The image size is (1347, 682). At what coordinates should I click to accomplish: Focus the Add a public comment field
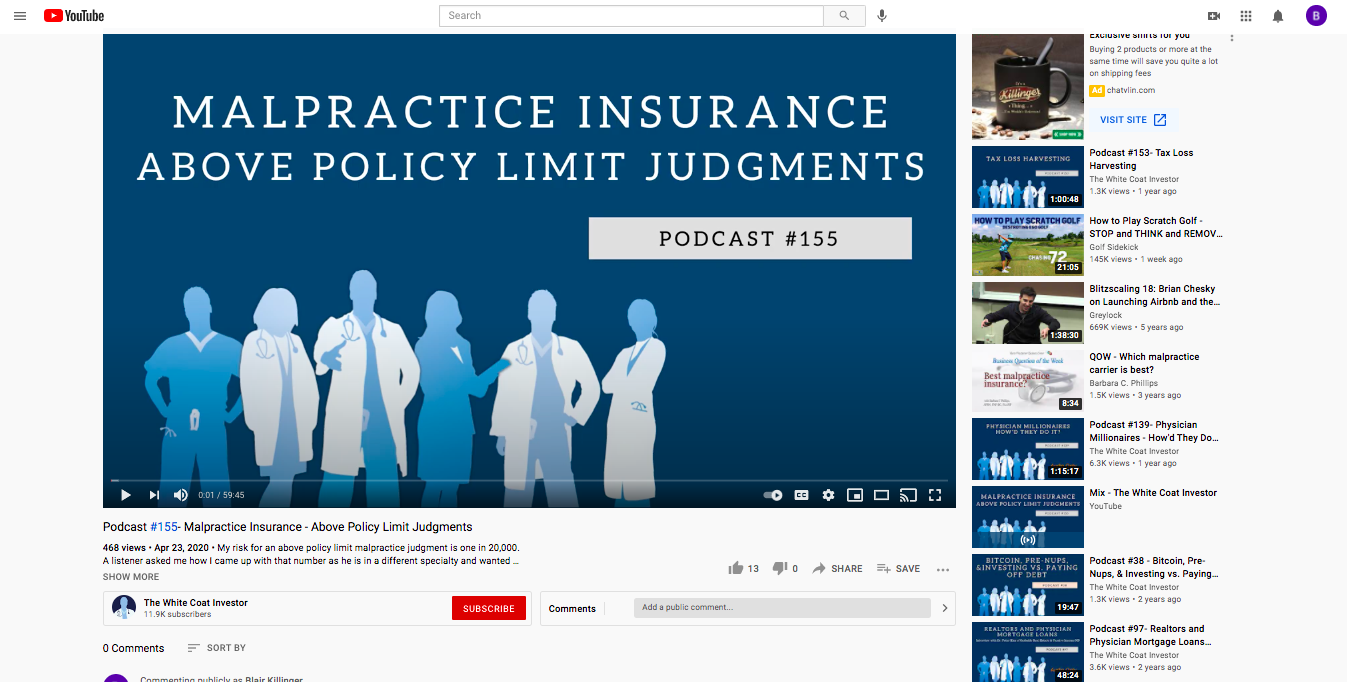coord(780,607)
